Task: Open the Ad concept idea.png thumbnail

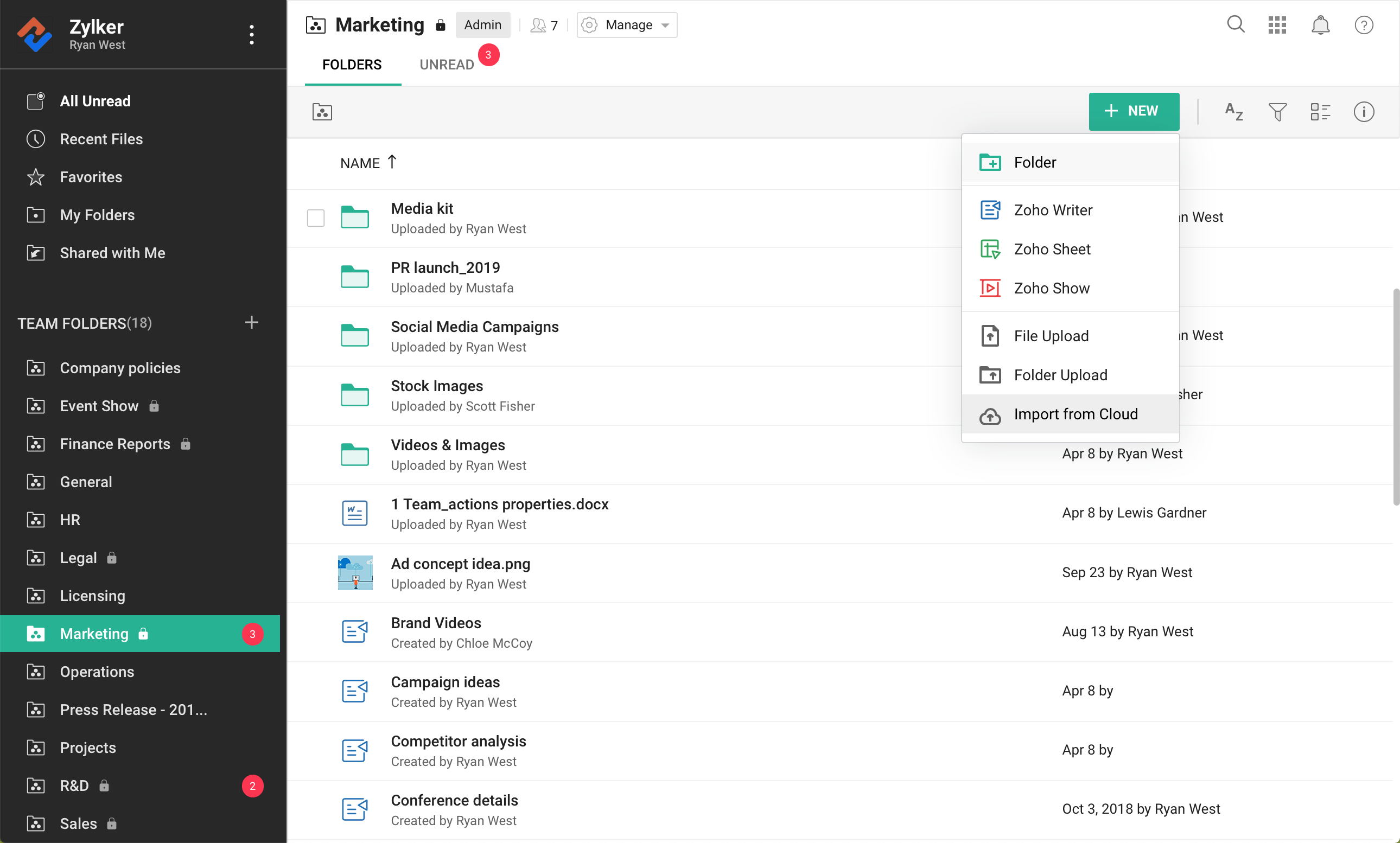Action: pyautogui.click(x=355, y=573)
